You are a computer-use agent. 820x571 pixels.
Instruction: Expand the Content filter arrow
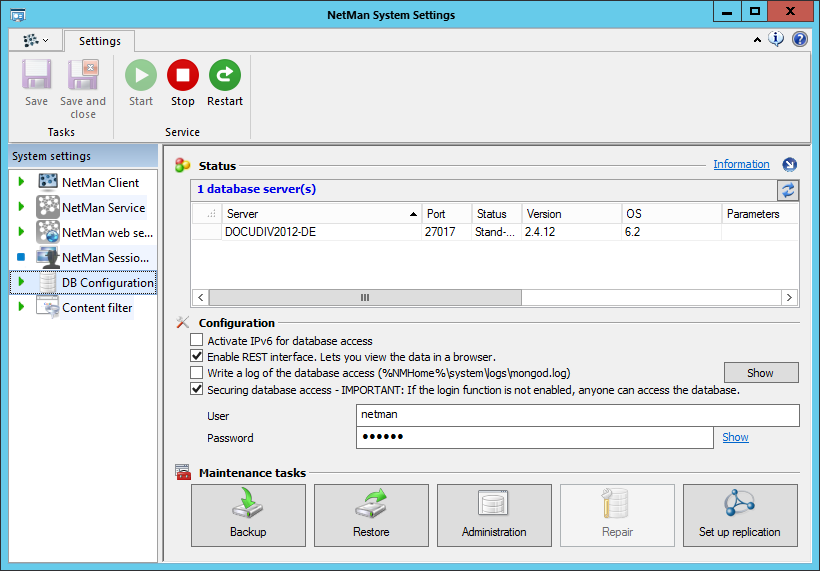(x=21, y=306)
